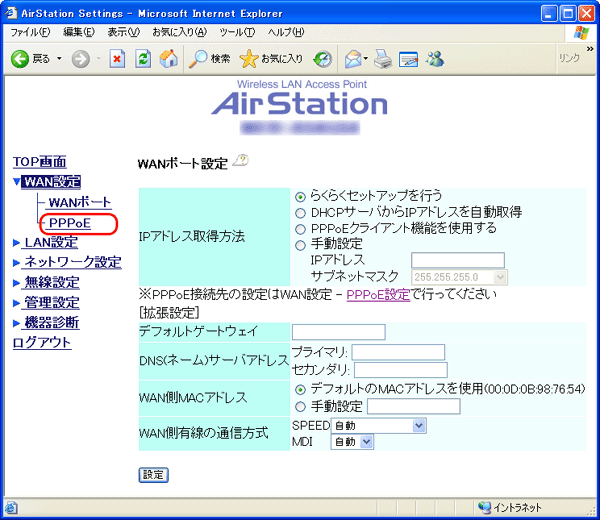Expand the toolbar overflow chevron
Image resolution: width=600 pixels, height=520 pixels.
tap(590, 49)
